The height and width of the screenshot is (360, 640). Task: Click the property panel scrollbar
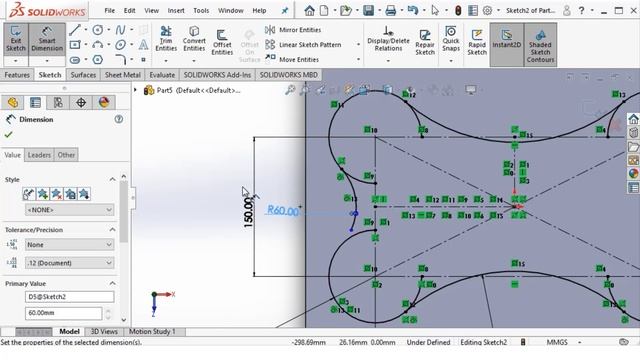click(124, 212)
